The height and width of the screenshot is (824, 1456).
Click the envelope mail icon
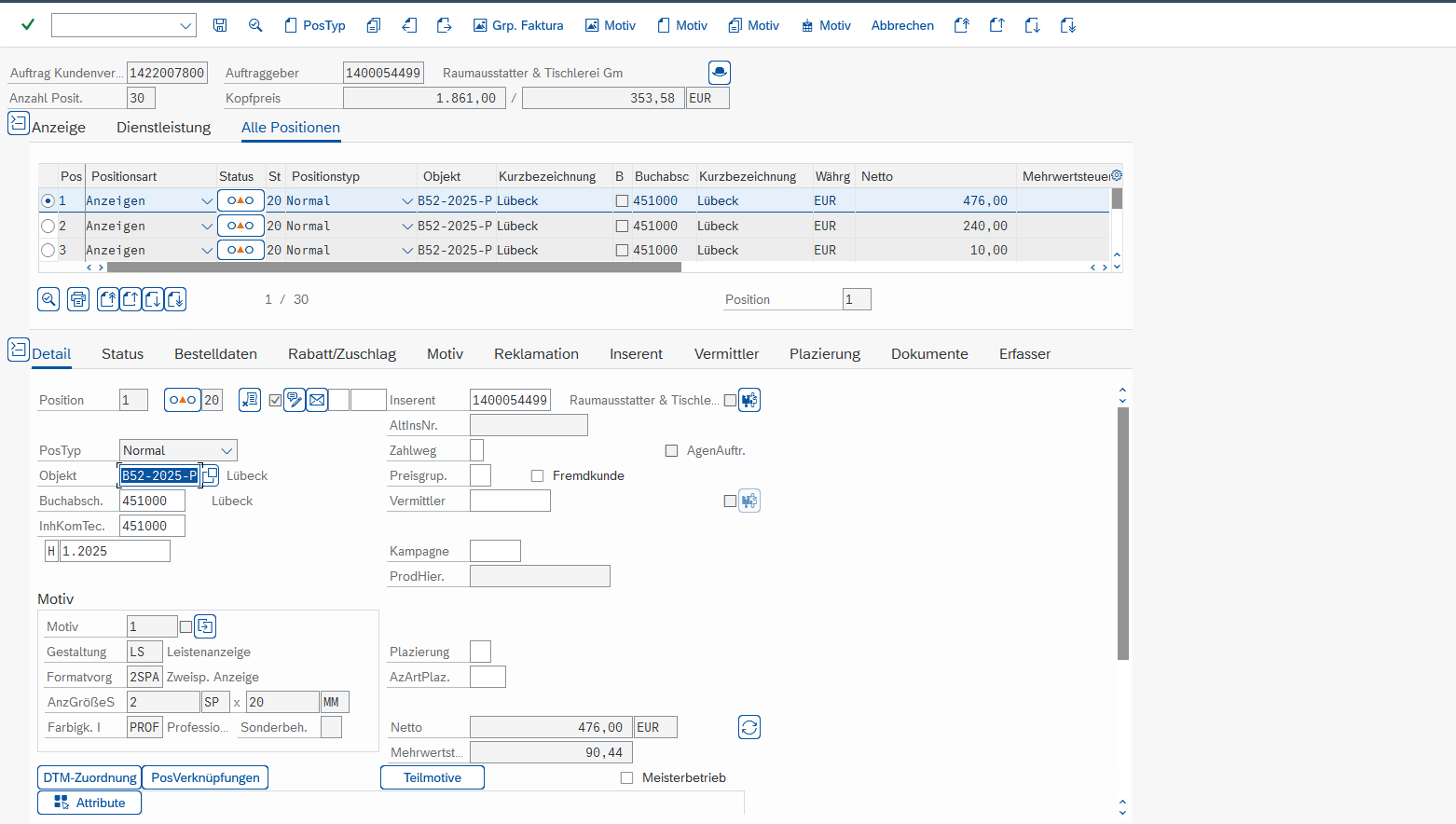coord(317,400)
